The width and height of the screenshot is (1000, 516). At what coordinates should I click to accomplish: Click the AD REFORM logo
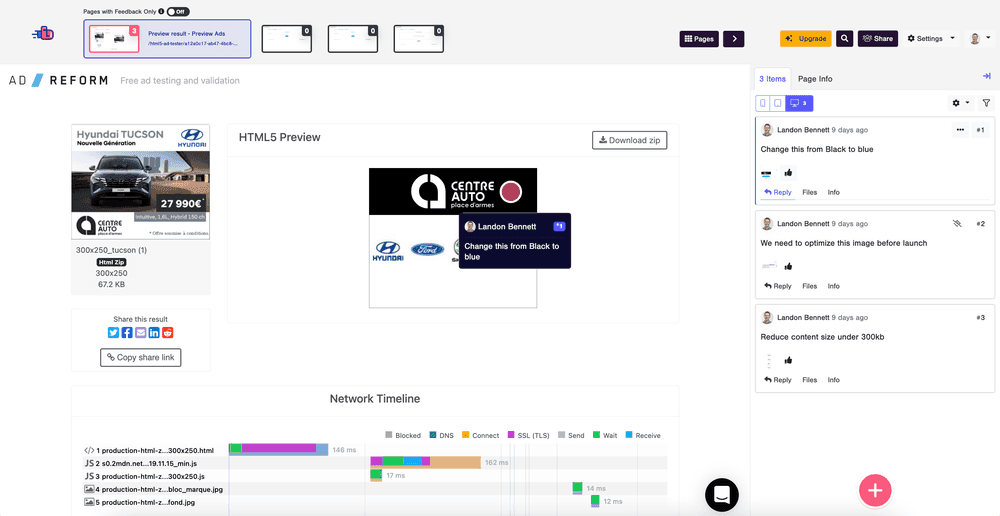pyautogui.click(x=59, y=80)
